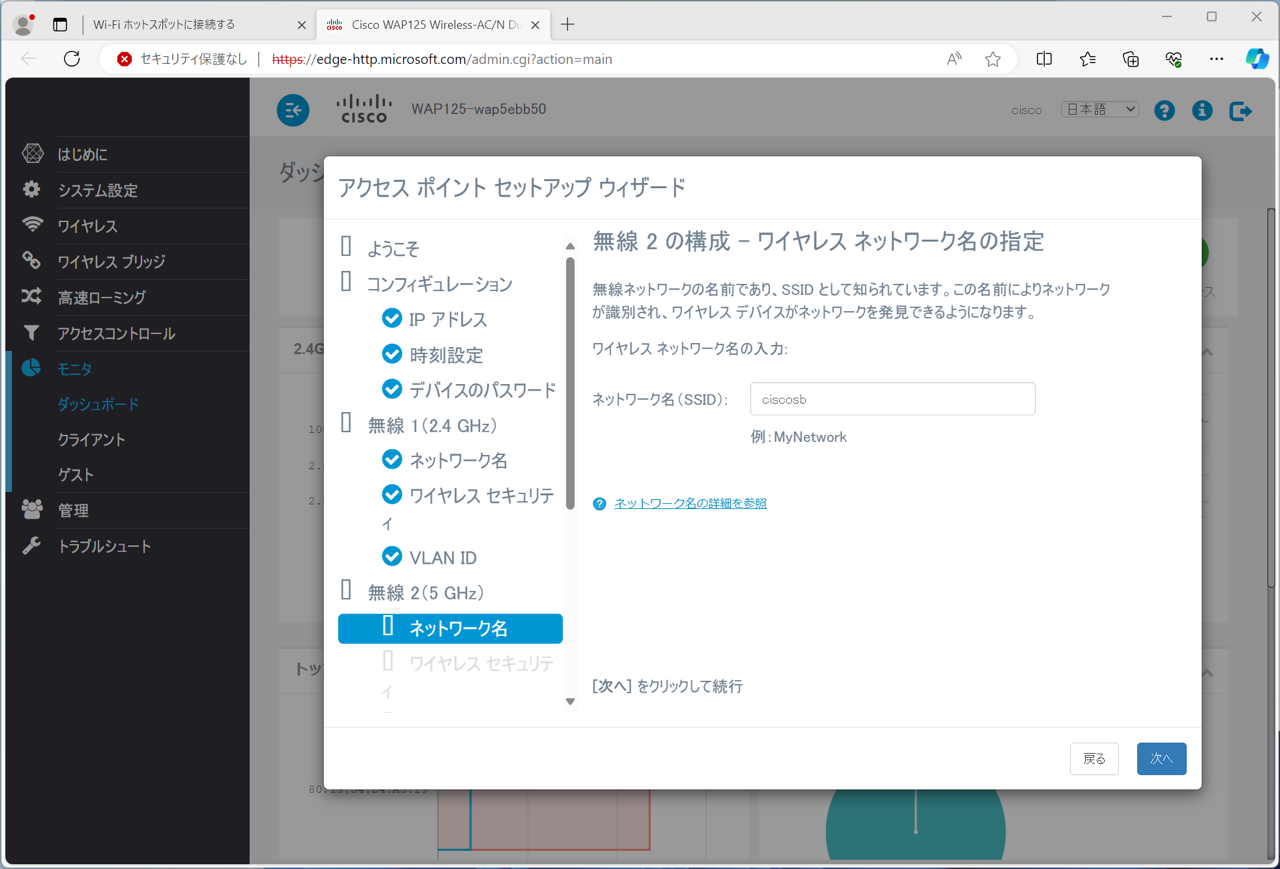Click the browser address bar URL
The image size is (1280, 869).
(x=442, y=59)
